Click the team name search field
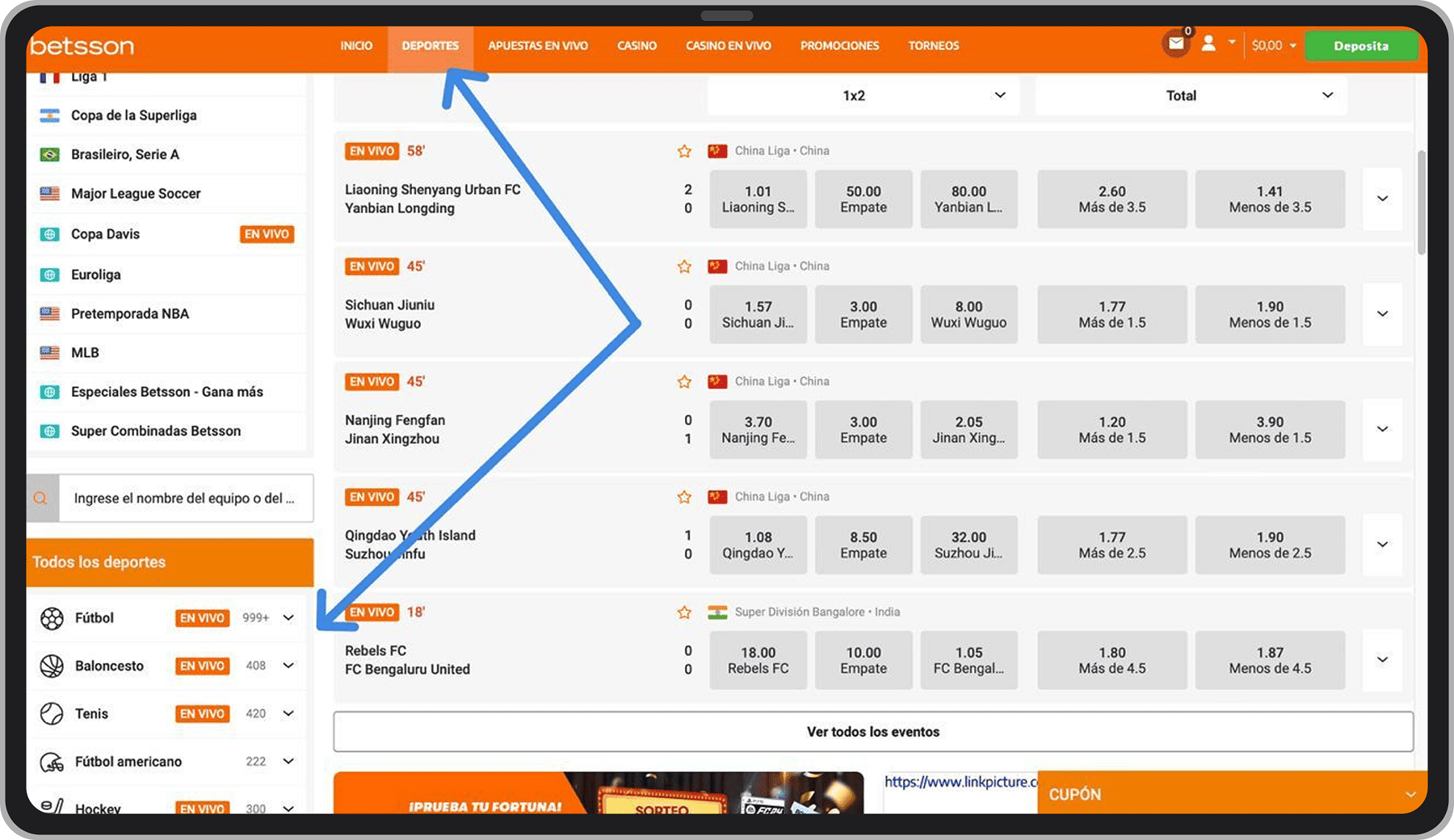Image resolution: width=1454 pixels, height=840 pixels. pos(186,498)
